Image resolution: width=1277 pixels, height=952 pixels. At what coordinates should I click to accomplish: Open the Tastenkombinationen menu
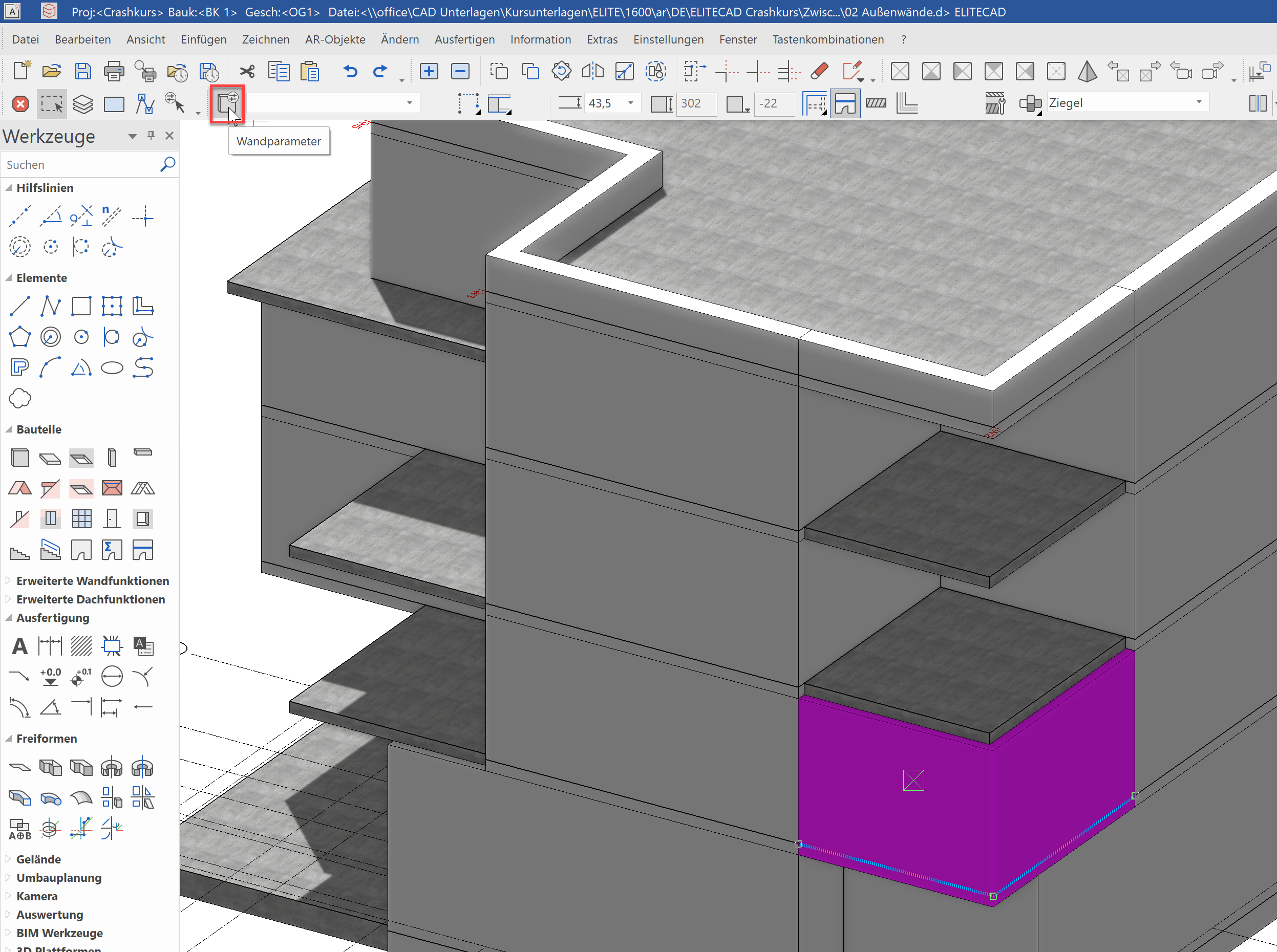click(x=828, y=39)
